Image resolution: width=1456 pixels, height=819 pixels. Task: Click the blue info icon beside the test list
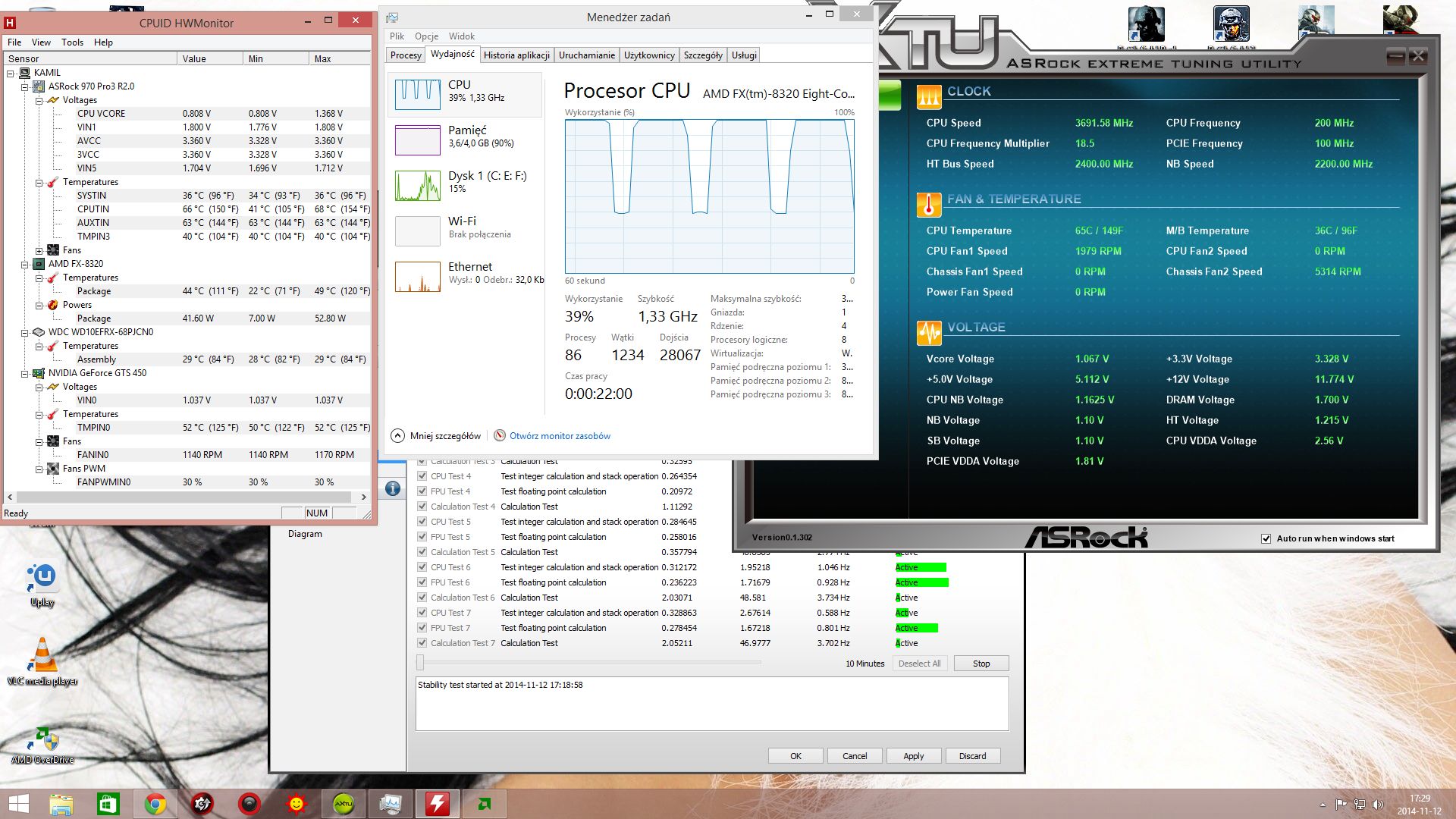(x=393, y=489)
